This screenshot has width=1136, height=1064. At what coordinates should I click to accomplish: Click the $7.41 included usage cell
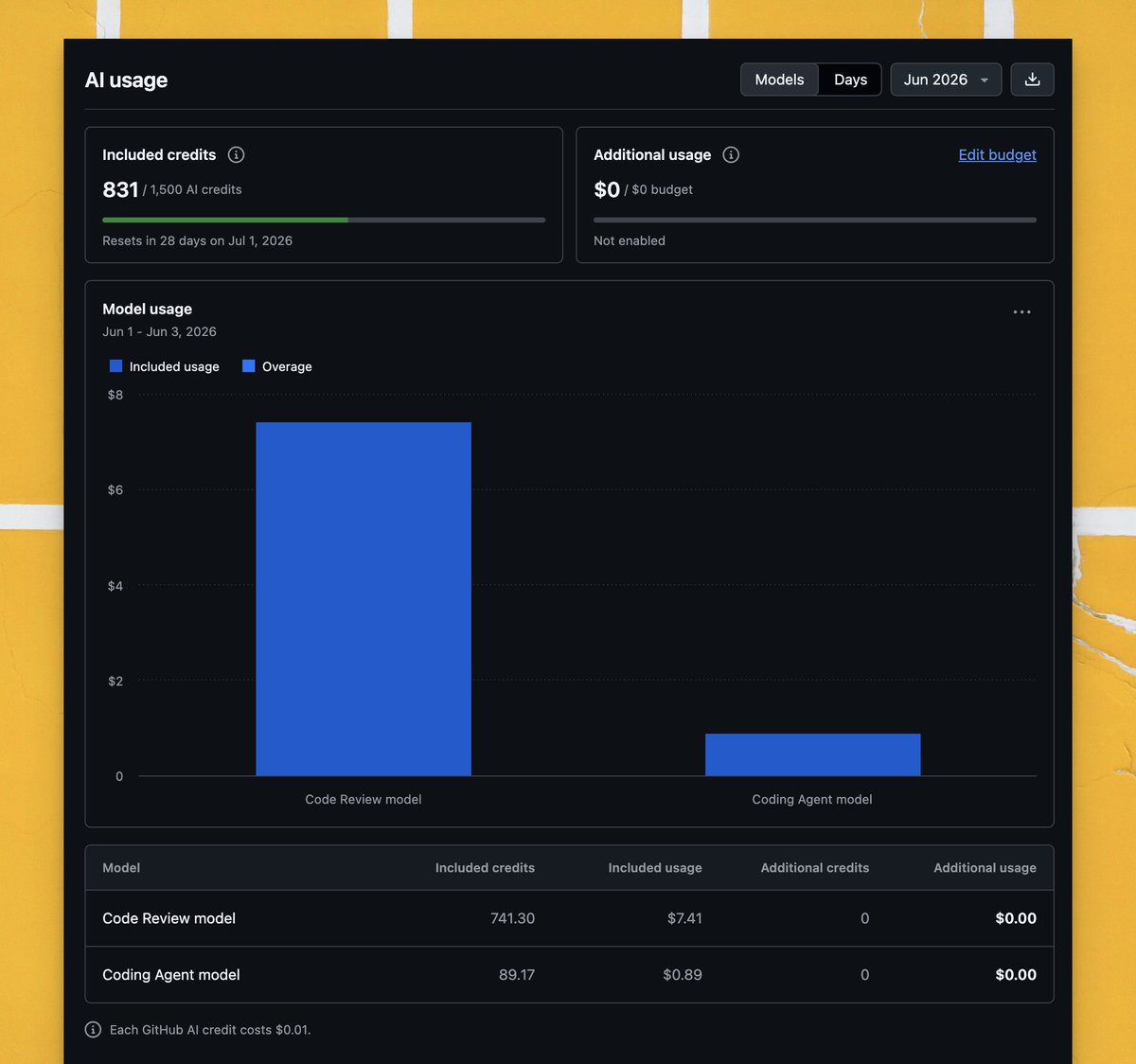pos(684,918)
